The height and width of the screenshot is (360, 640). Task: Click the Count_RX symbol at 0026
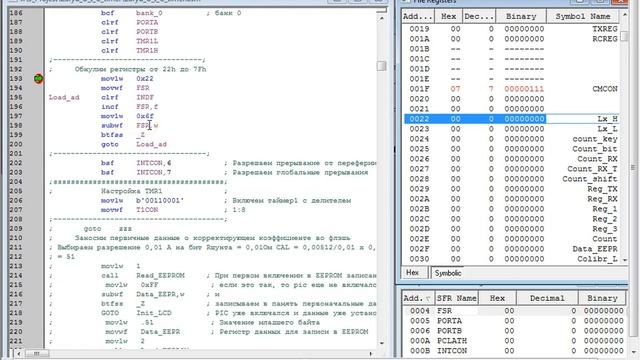(x=597, y=159)
